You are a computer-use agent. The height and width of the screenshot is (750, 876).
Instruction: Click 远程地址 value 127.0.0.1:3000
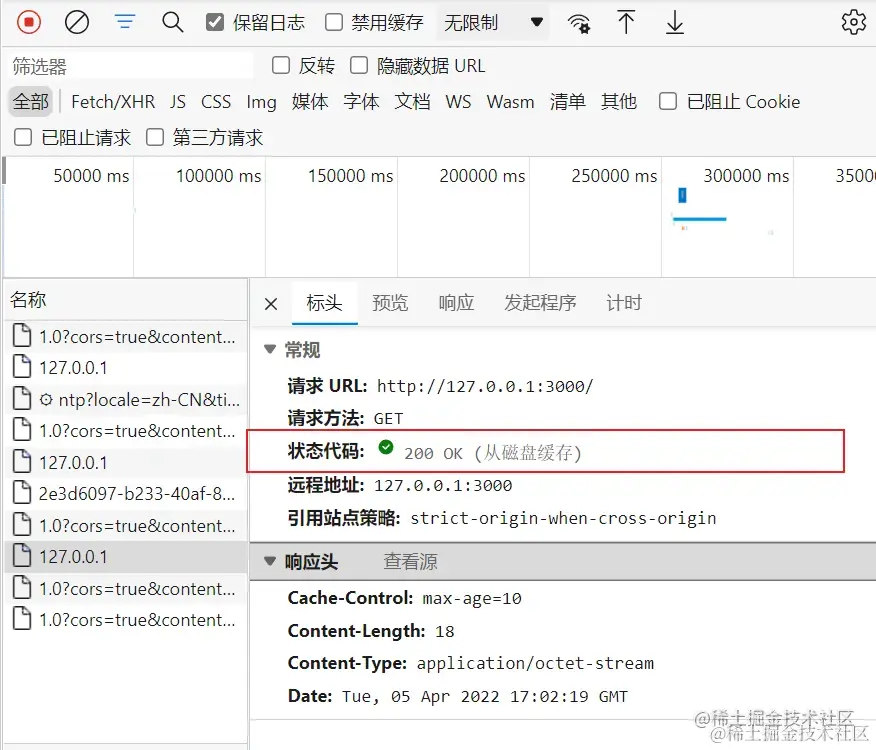[x=443, y=486]
